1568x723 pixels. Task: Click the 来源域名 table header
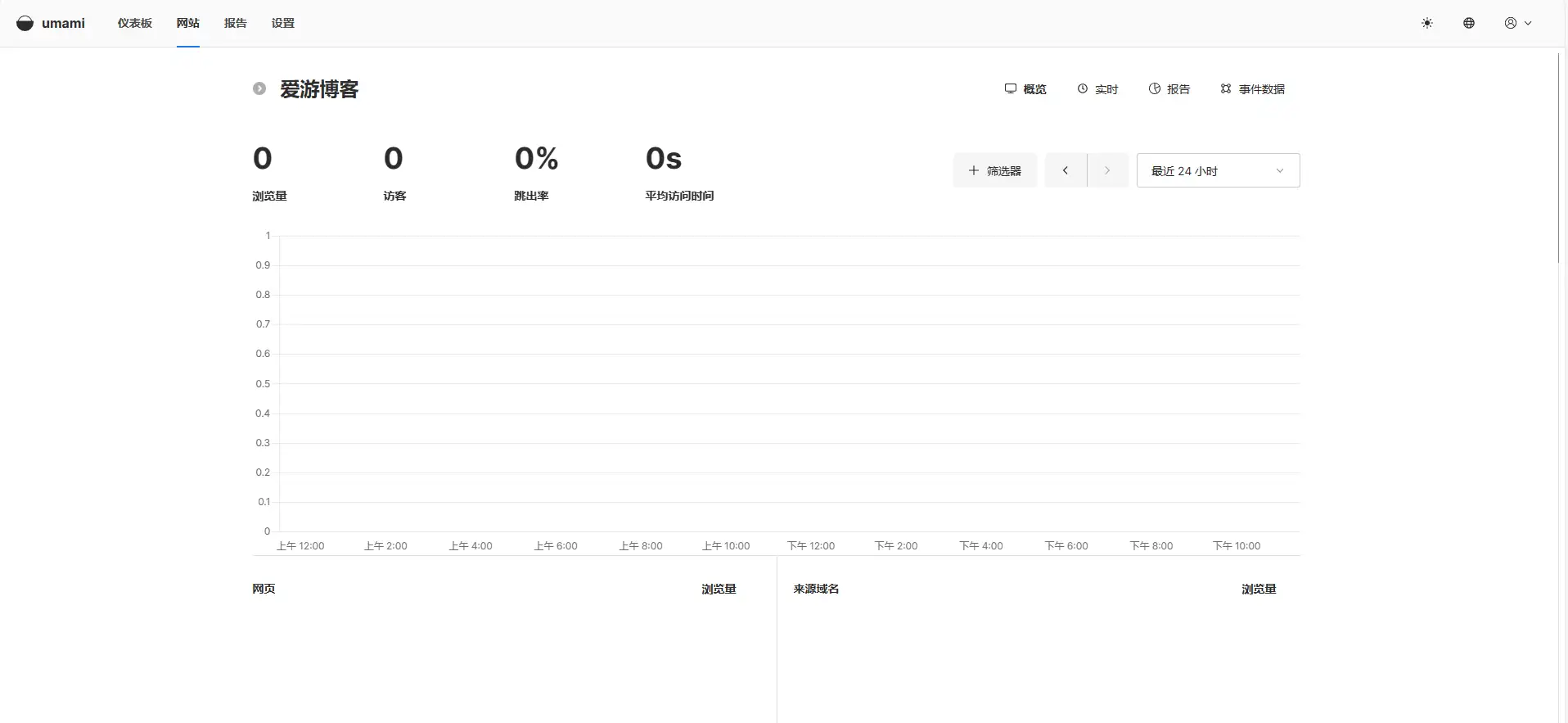[x=816, y=589]
